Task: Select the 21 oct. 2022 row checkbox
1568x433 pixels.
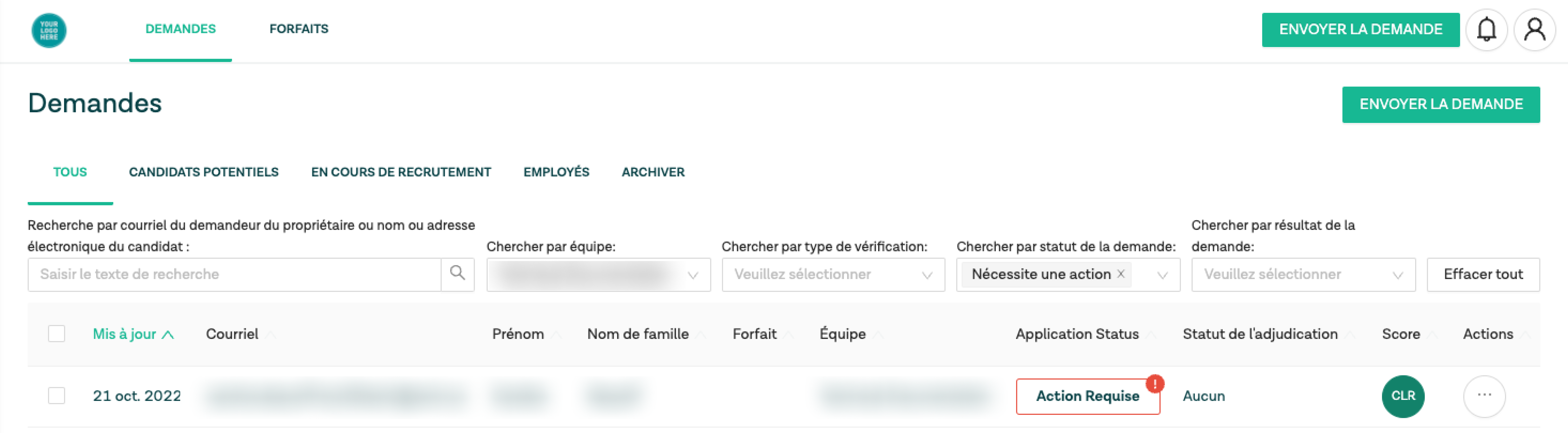Action: [x=57, y=396]
